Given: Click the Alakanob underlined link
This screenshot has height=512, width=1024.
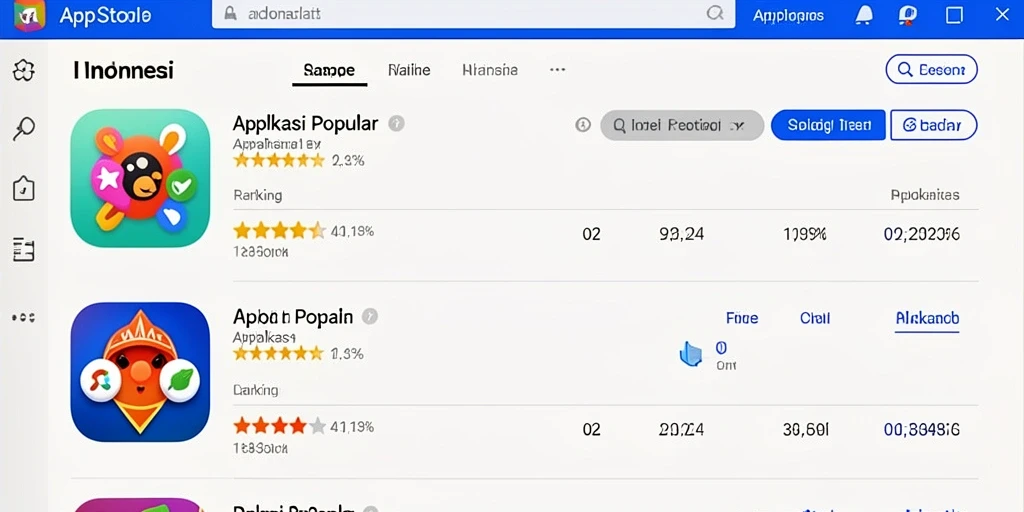Looking at the screenshot, I should click(x=927, y=318).
